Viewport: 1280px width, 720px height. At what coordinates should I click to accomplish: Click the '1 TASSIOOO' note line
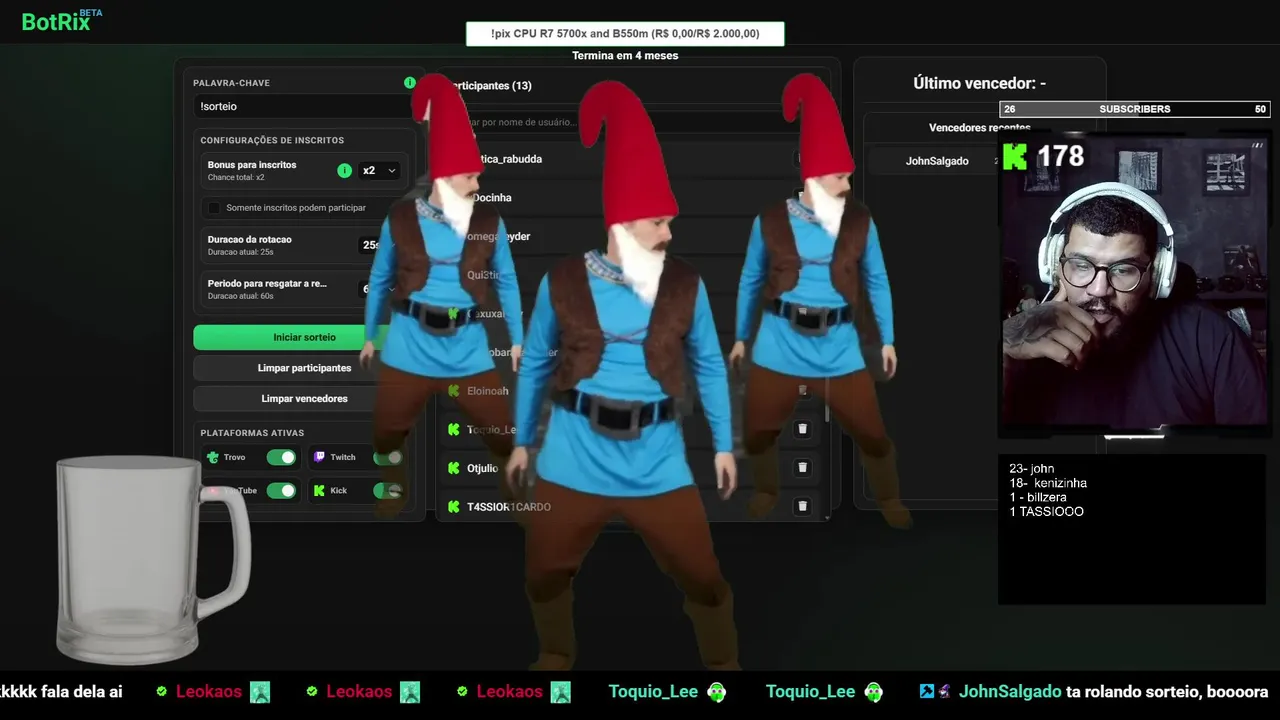(1046, 511)
